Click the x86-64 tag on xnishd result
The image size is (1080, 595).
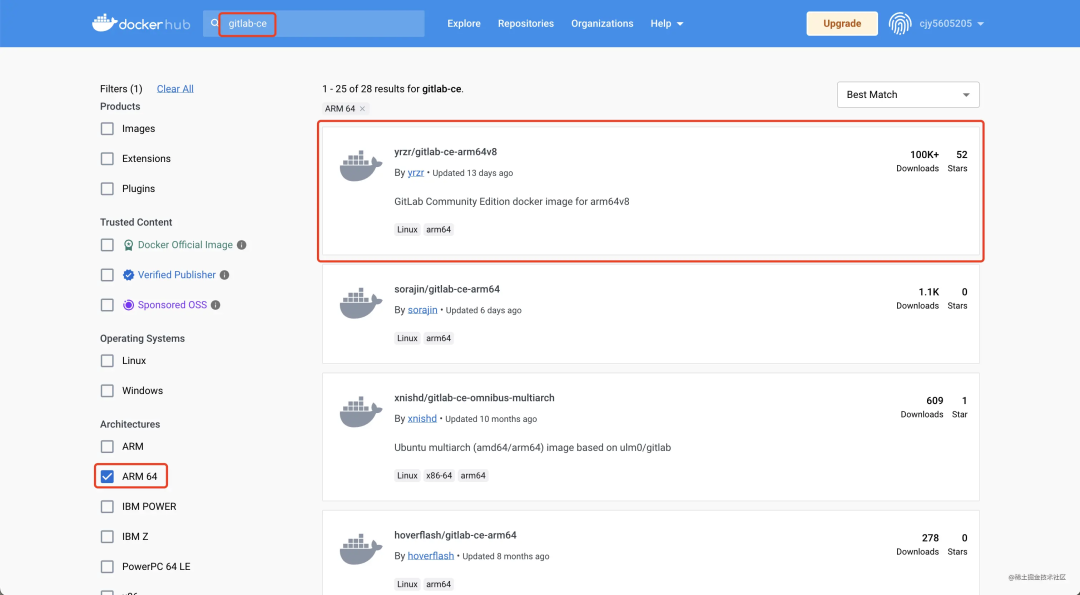(x=439, y=476)
